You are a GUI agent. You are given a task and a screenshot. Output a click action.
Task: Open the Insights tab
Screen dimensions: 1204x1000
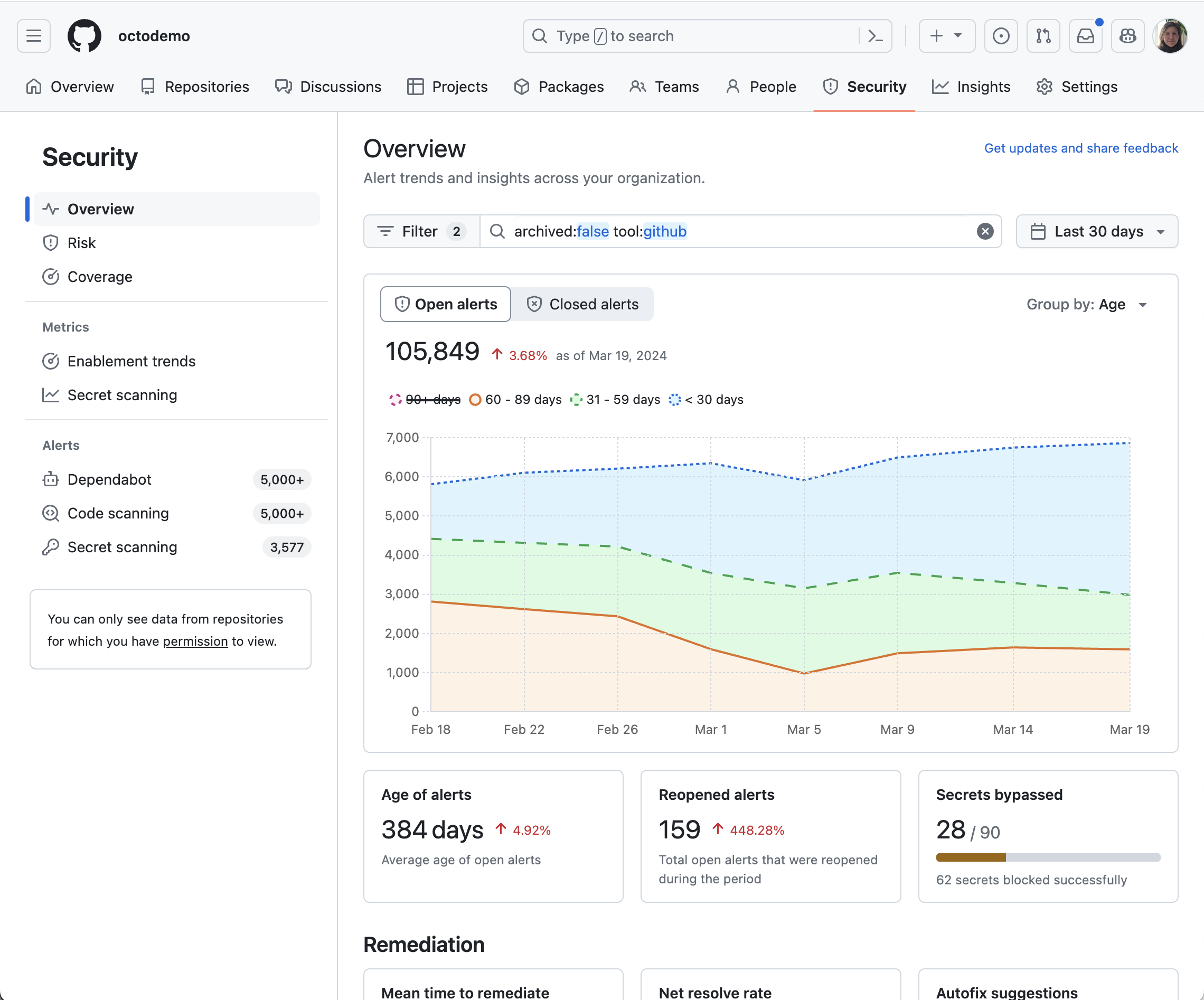pos(971,87)
